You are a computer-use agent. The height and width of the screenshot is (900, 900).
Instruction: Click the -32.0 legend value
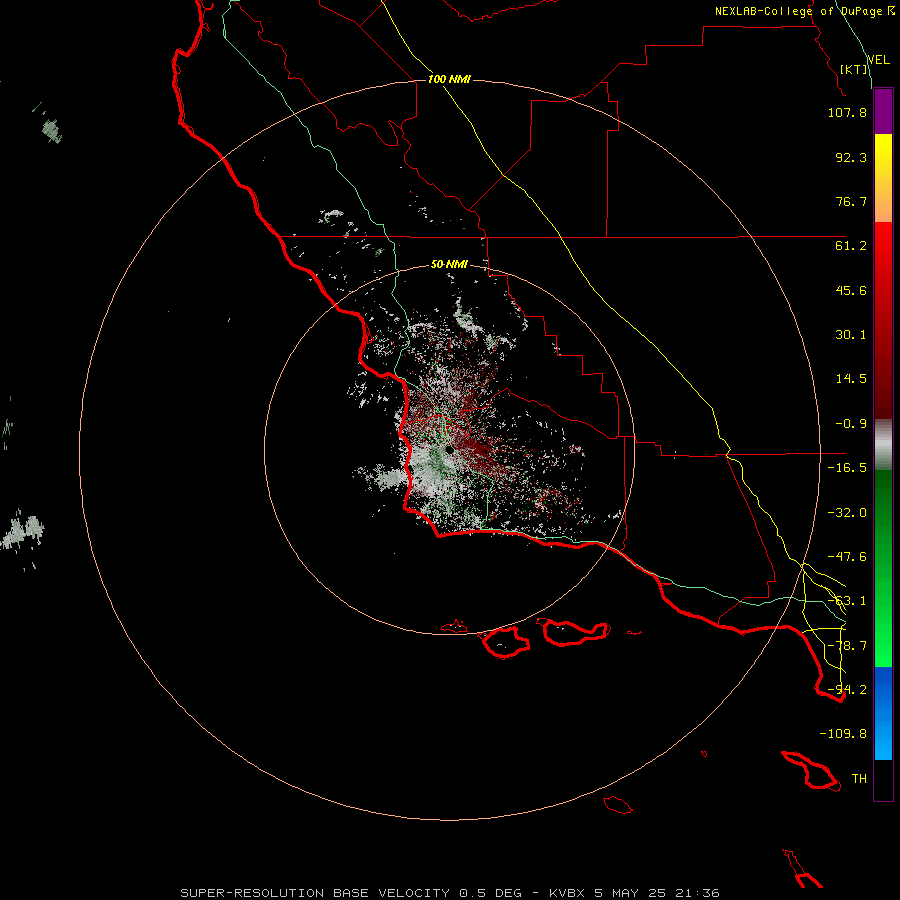(x=847, y=513)
